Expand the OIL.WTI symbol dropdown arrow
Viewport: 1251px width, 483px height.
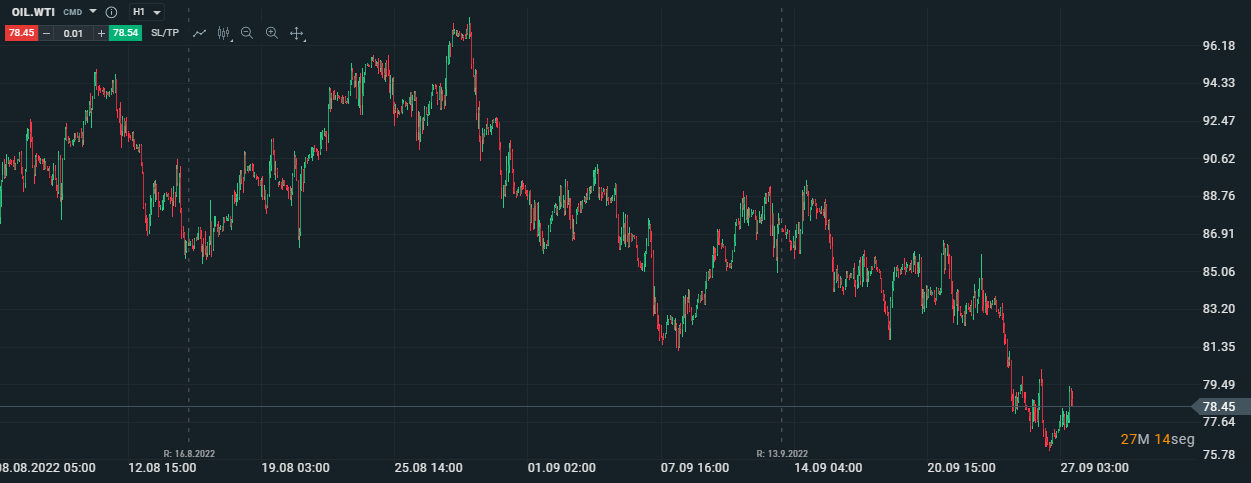(x=93, y=12)
